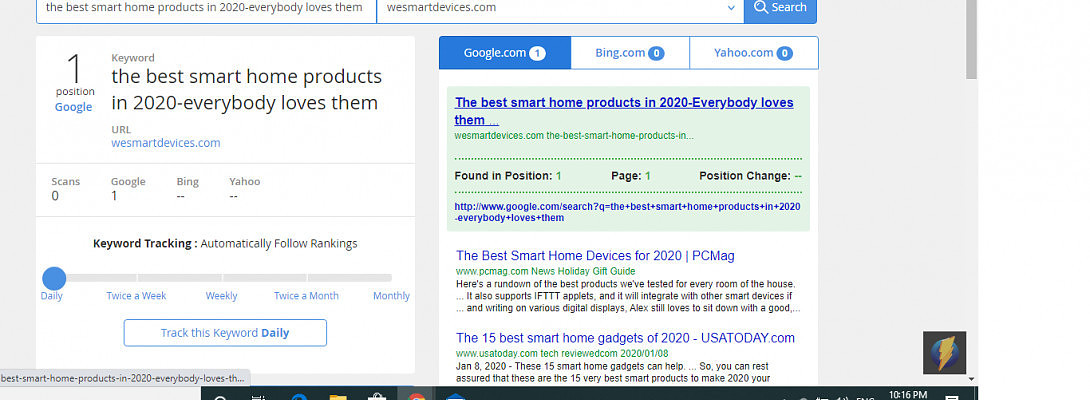1090x400 pixels.
Task: Switch to the Yahoo.com results tab
Action: [x=754, y=53]
